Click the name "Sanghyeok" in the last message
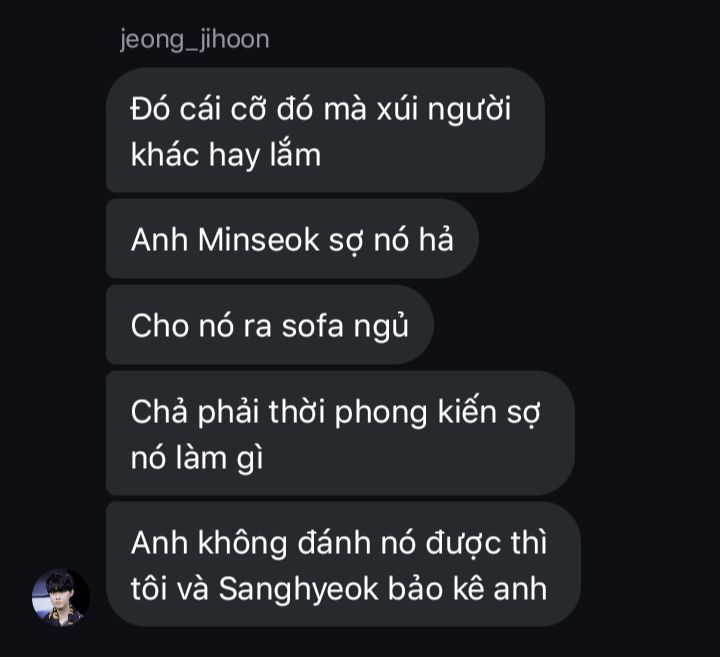Viewport: 720px width, 657px height. pyautogui.click(x=298, y=590)
